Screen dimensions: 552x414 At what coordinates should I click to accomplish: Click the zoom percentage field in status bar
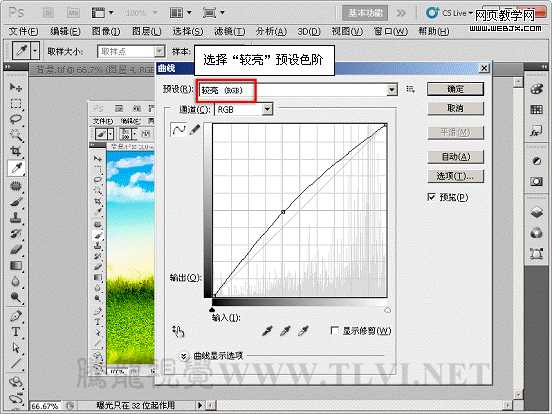45,406
